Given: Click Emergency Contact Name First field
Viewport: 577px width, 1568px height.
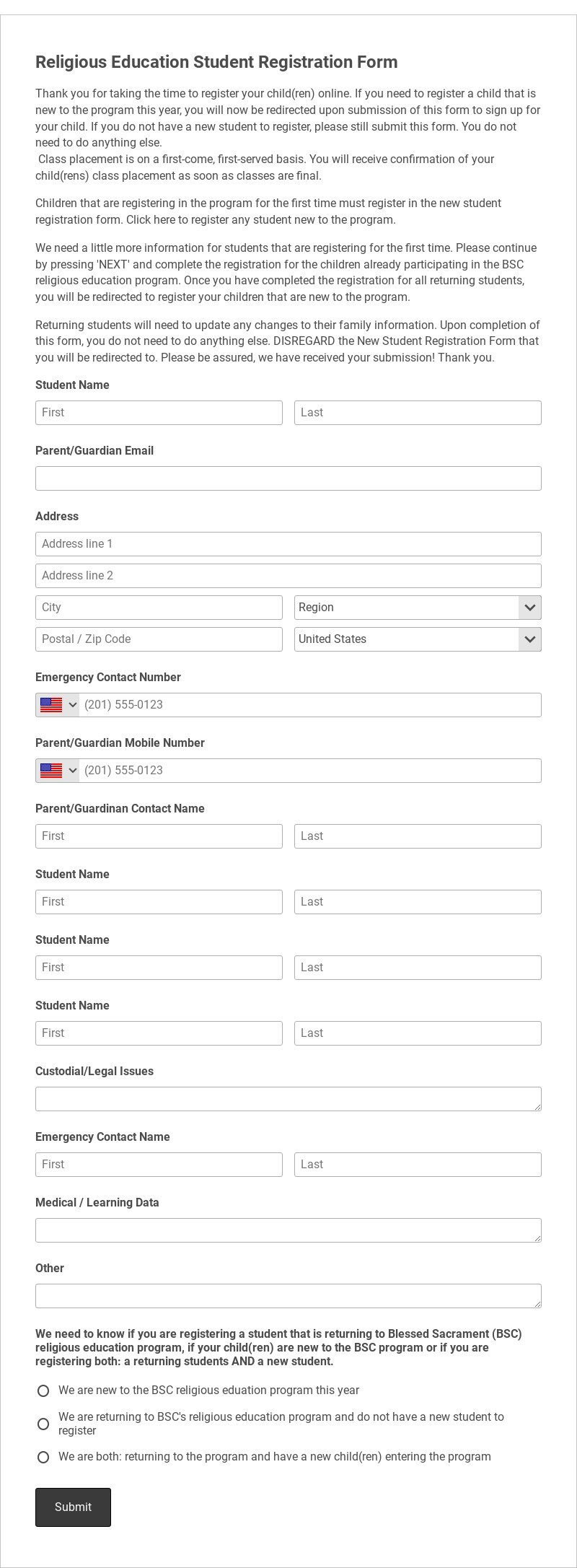Looking at the screenshot, I should (x=159, y=1165).
